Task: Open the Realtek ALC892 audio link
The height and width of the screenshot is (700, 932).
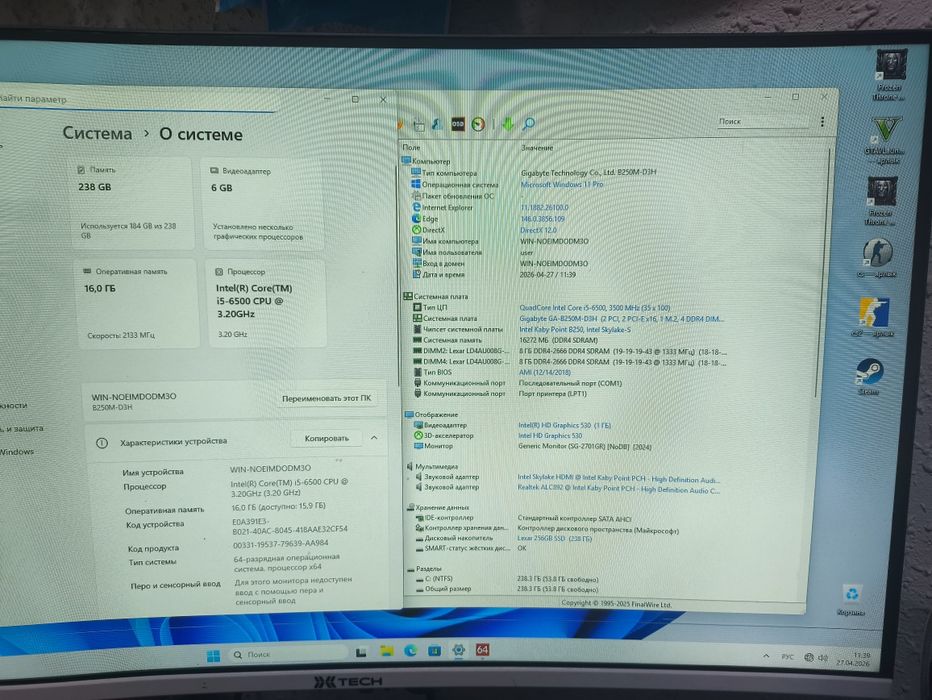Action: (x=618, y=490)
